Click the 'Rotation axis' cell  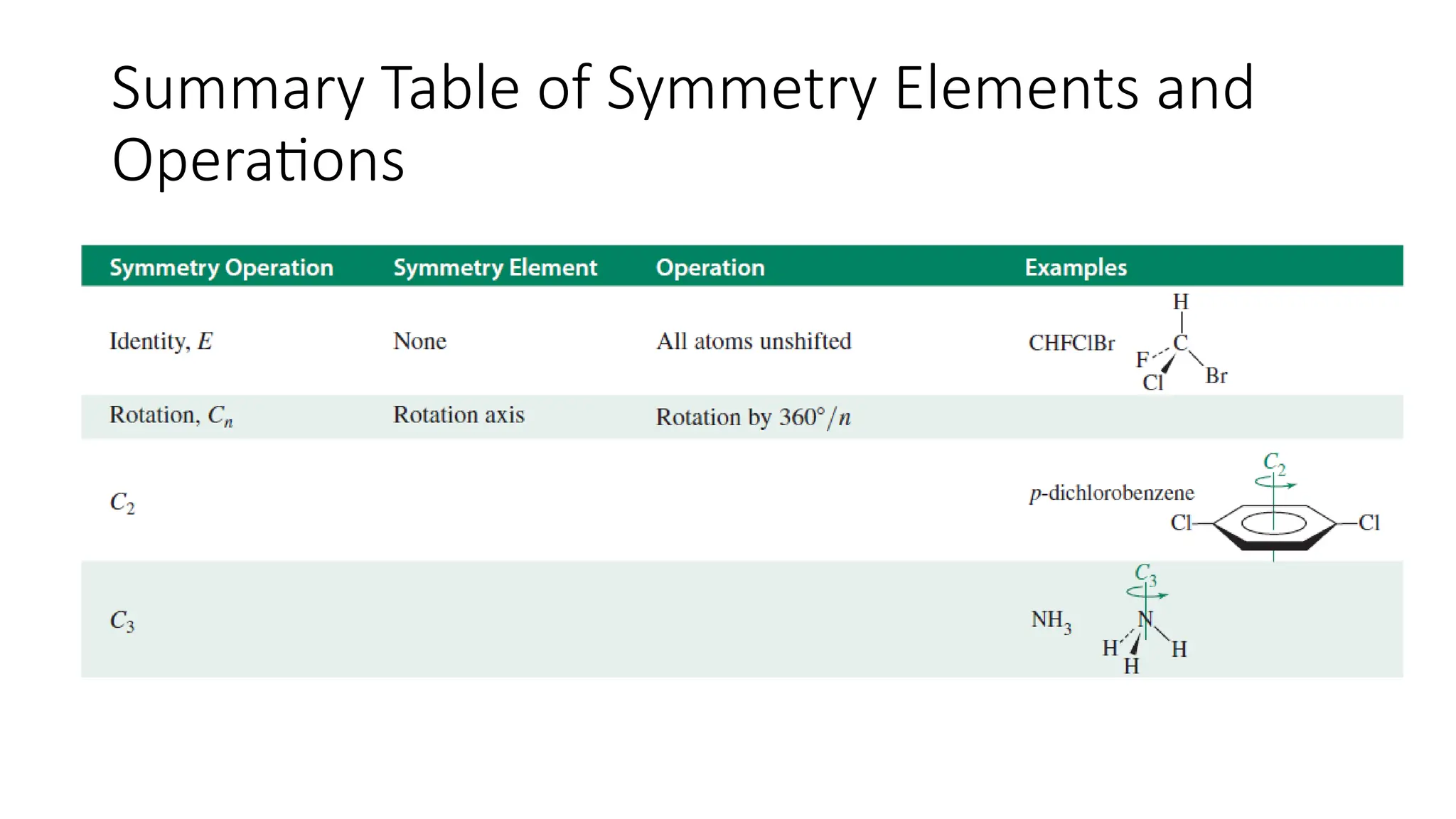459,414
